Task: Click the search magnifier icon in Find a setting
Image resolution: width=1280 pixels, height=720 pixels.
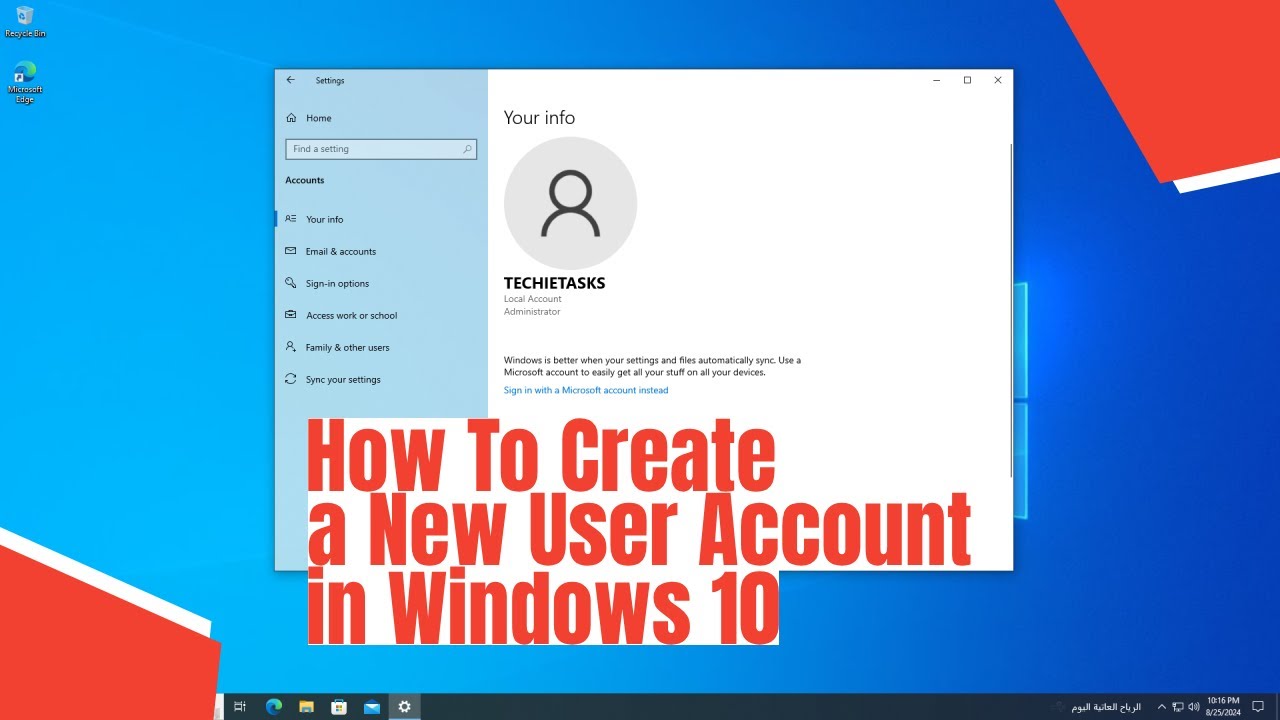Action: click(x=467, y=149)
